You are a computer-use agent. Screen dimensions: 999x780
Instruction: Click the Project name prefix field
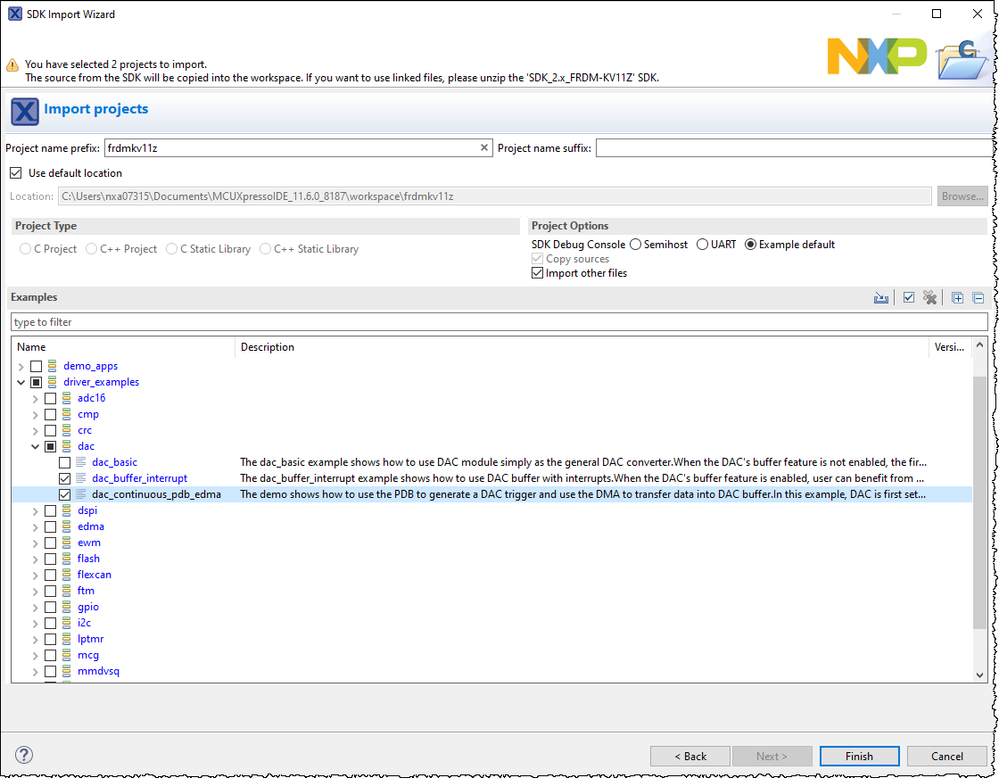[x=298, y=148]
